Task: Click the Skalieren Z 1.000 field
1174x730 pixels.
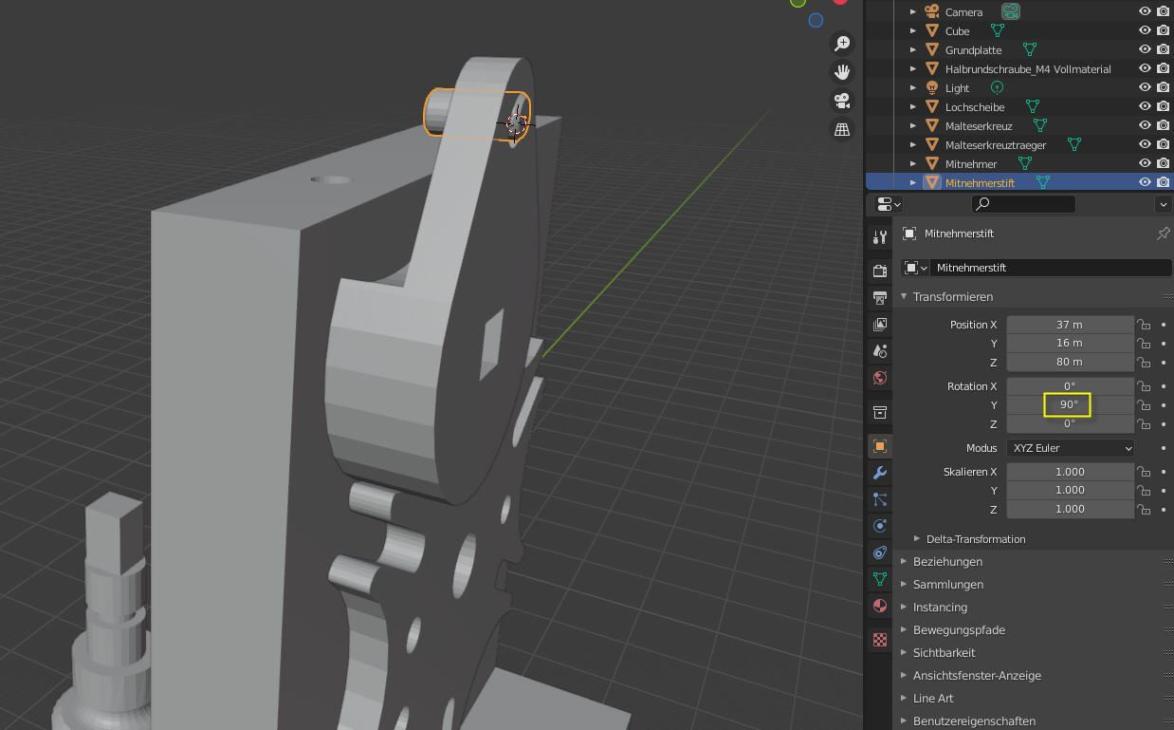Action: point(1070,509)
